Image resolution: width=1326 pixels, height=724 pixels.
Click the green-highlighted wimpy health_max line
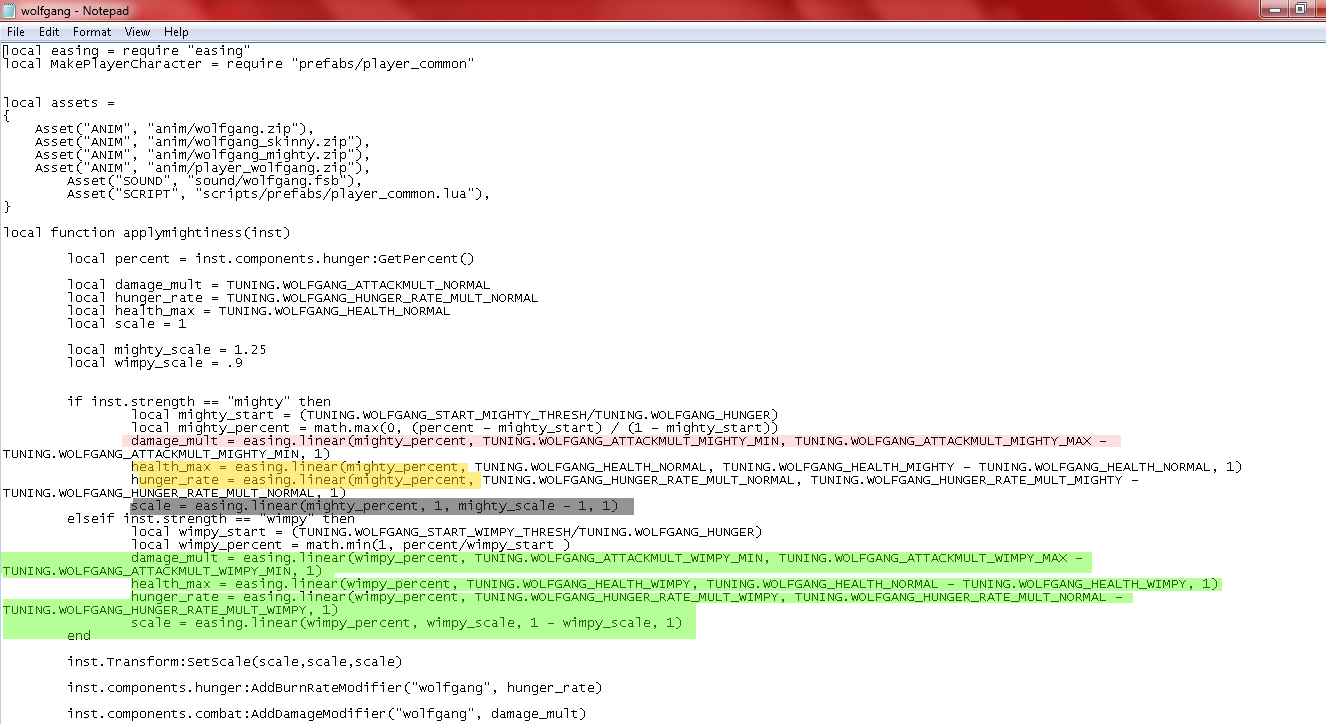(x=670, y=584)
